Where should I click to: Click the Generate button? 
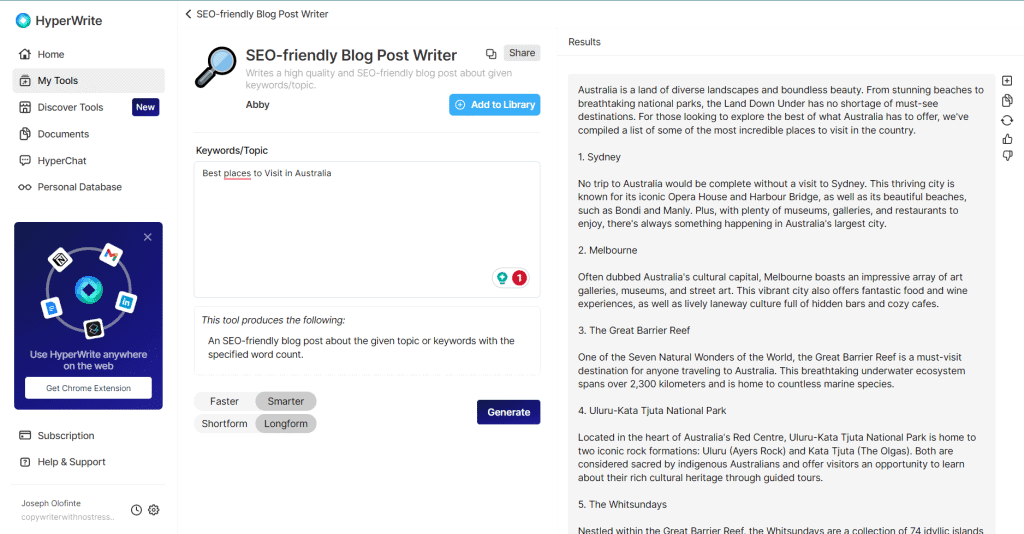[x=508, y=412]
